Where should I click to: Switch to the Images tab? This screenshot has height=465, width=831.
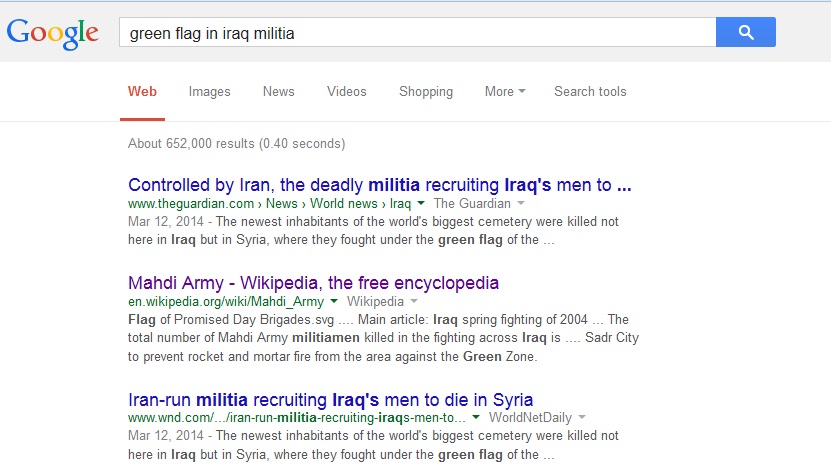tap(209, 92)
